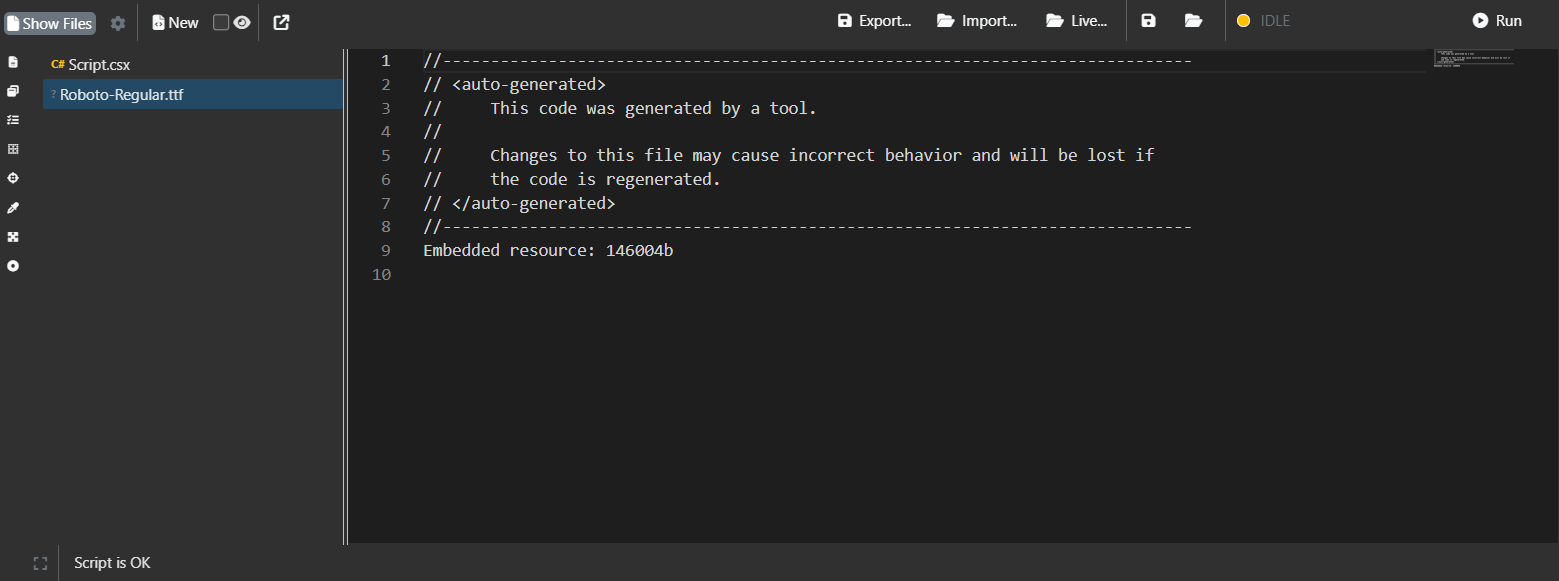Screen dimensions: 1559x581
Task: Open the pop-out external window icon
Action: coord(281,22)
